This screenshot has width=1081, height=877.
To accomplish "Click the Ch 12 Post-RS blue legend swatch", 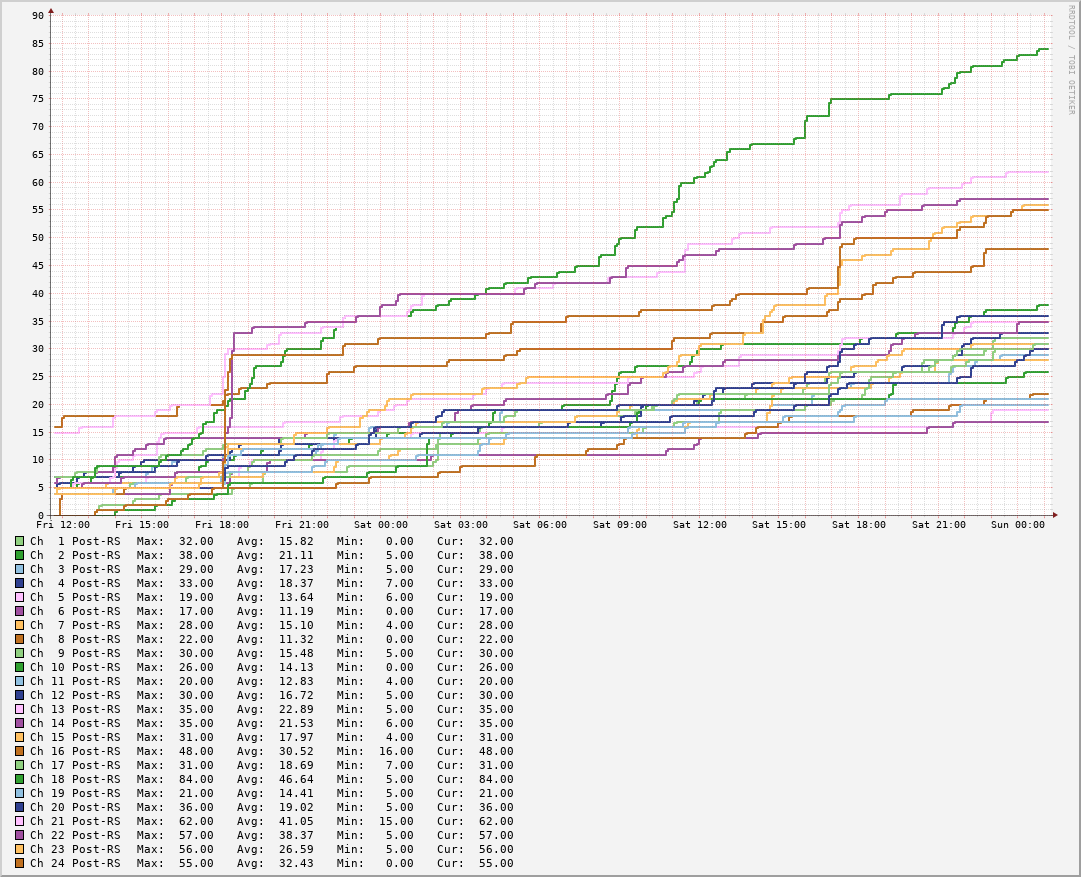I will 19,695.
